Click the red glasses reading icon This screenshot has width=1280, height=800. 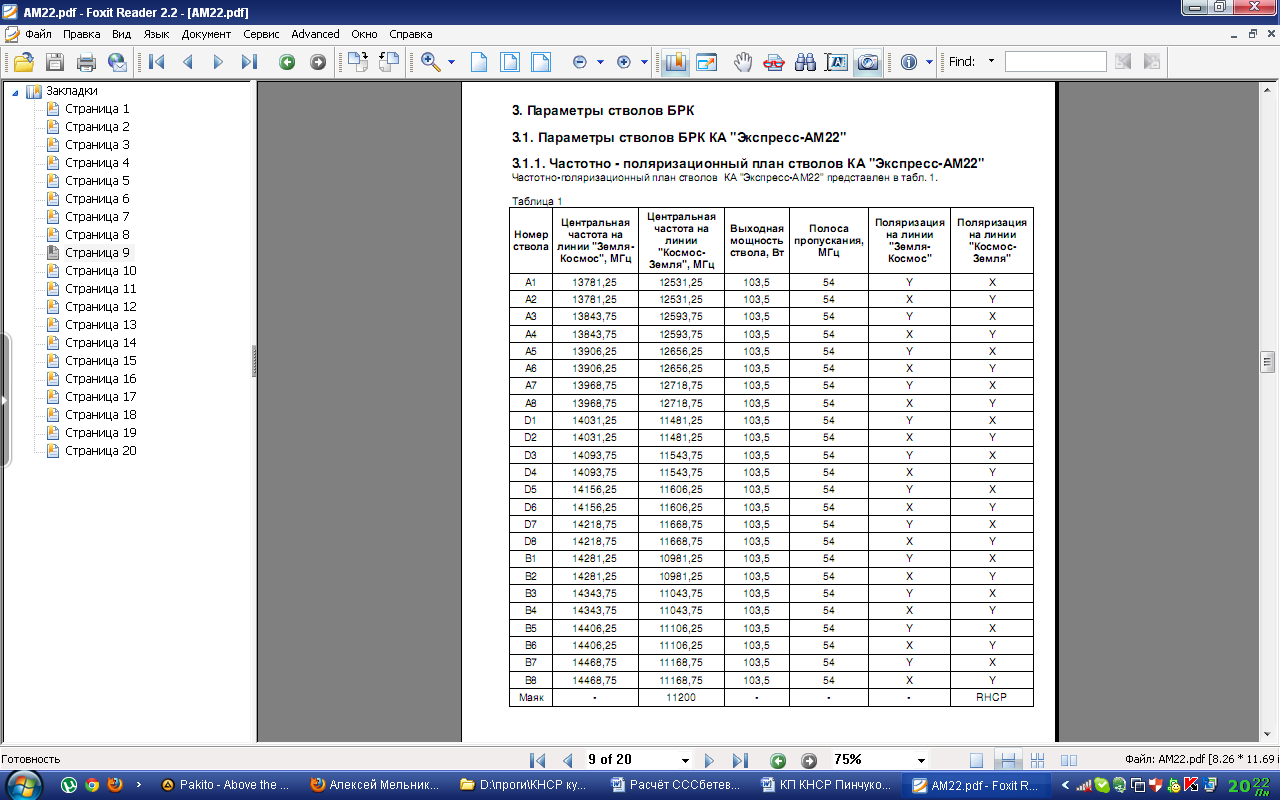(x=774, y=62)
